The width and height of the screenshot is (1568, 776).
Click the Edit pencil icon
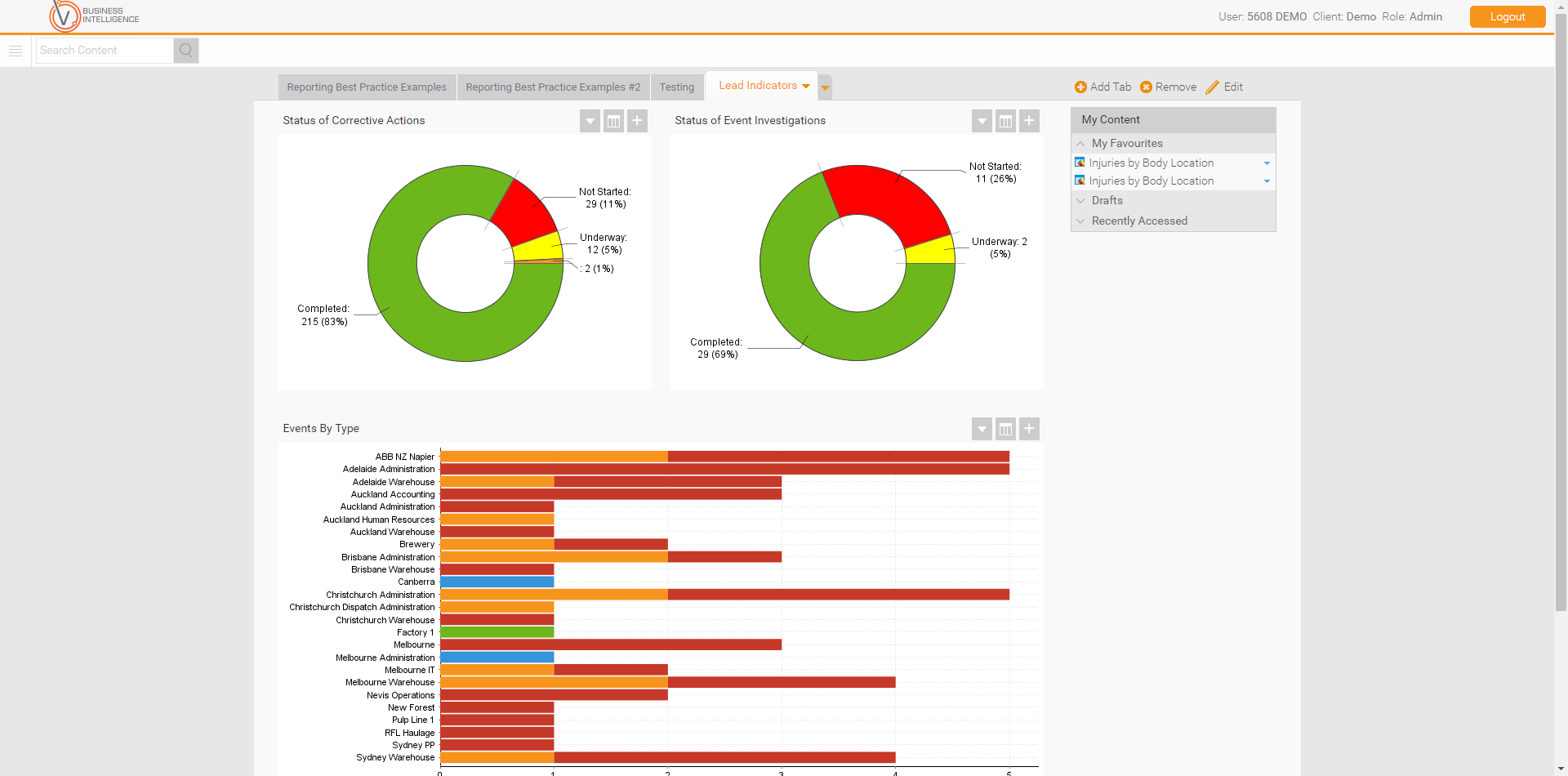click(1212, 87)
